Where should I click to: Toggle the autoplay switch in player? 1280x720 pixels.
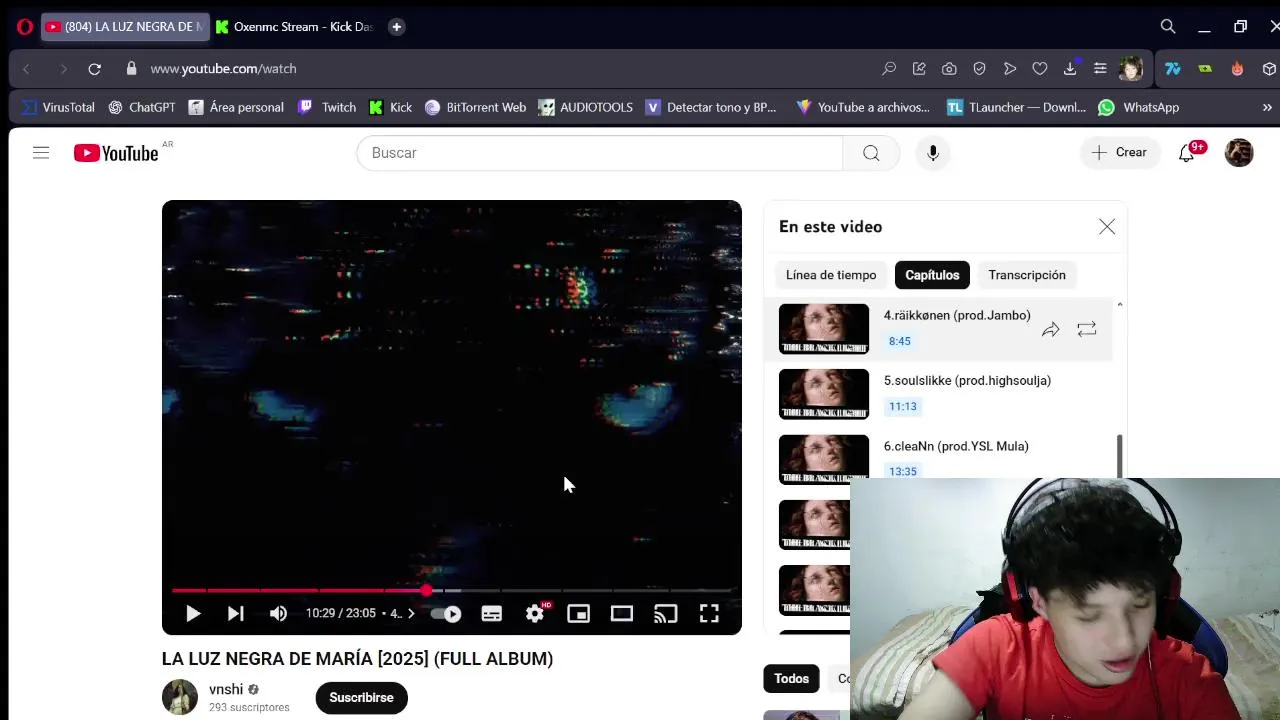[x=446, y=614]
